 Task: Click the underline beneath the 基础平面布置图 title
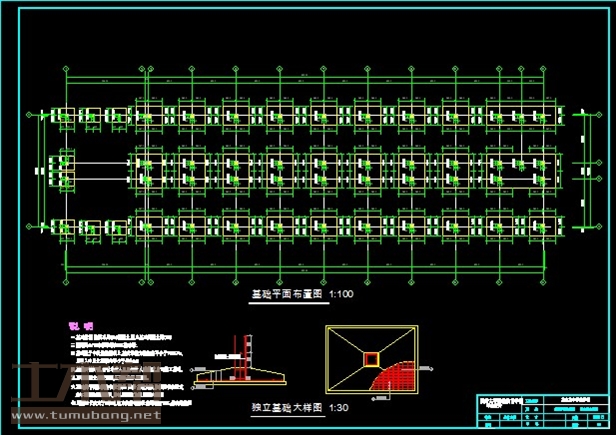[299, 302]
